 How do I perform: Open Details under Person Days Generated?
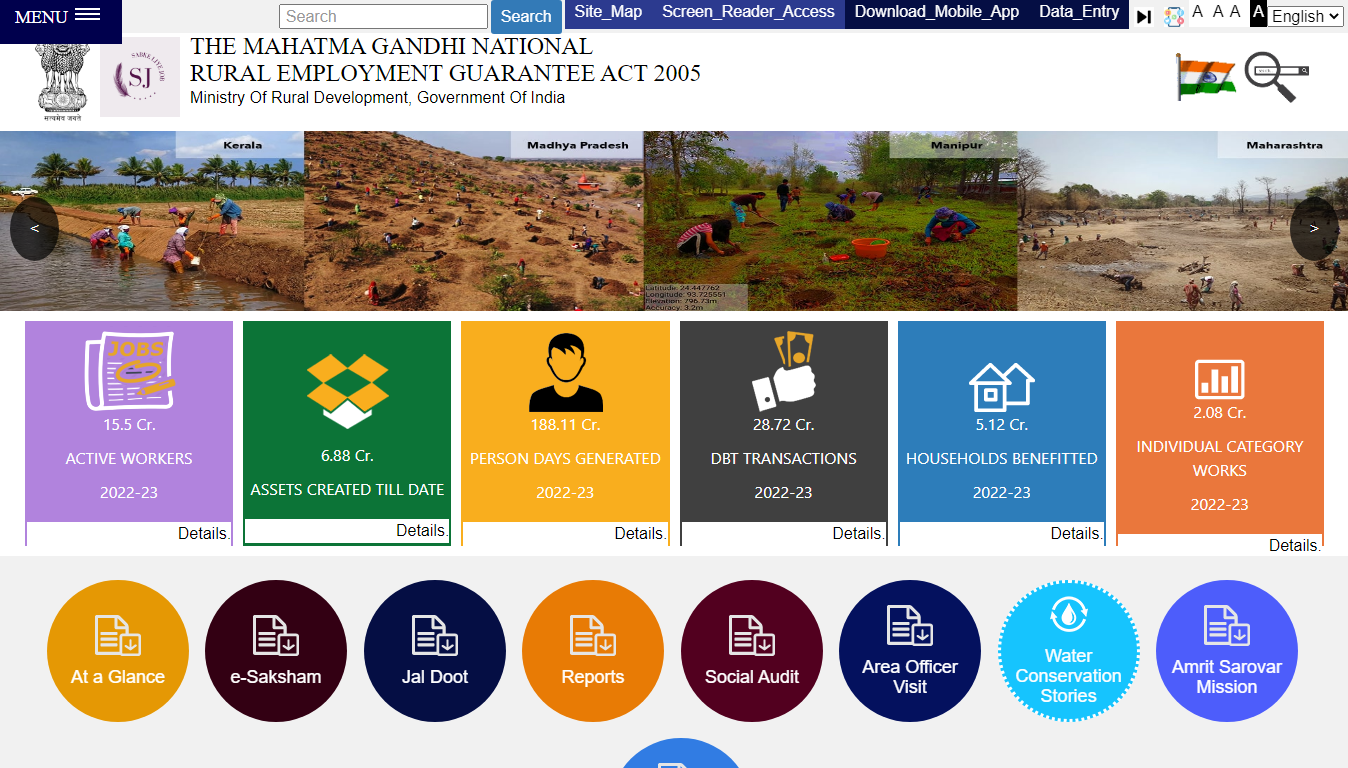pos(640,534)
